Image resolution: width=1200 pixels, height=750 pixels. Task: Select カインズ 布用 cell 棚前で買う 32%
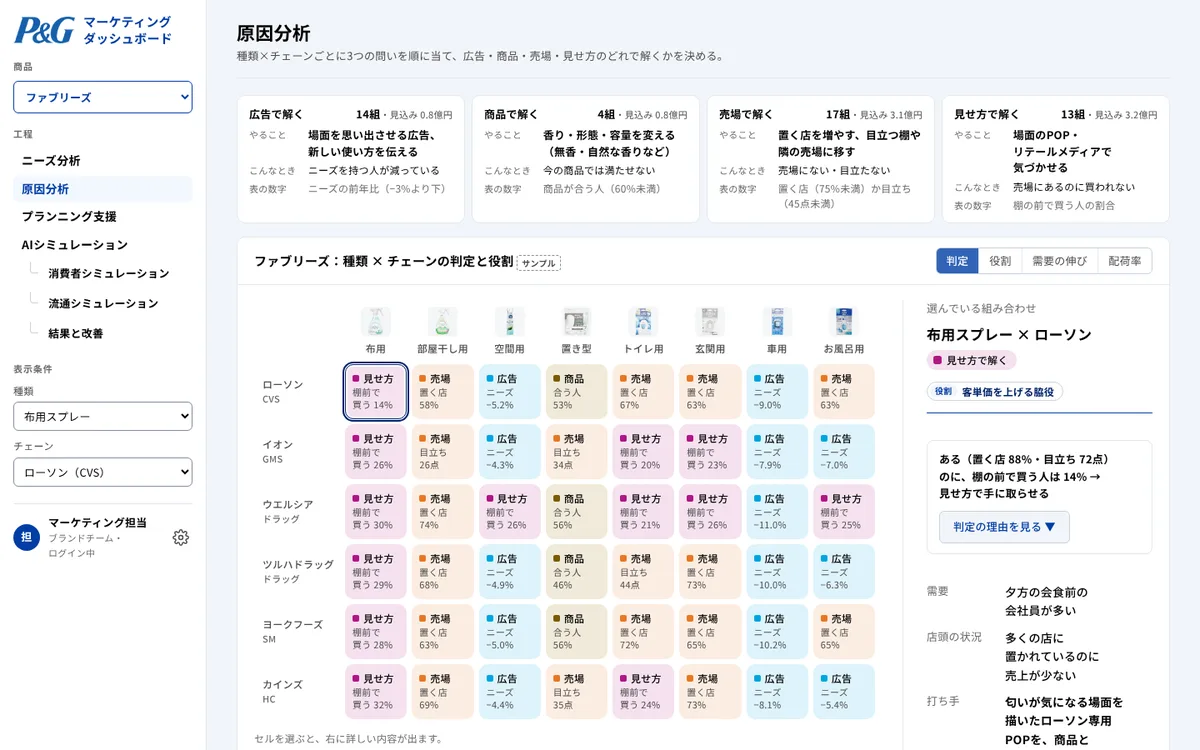(376, 692)
